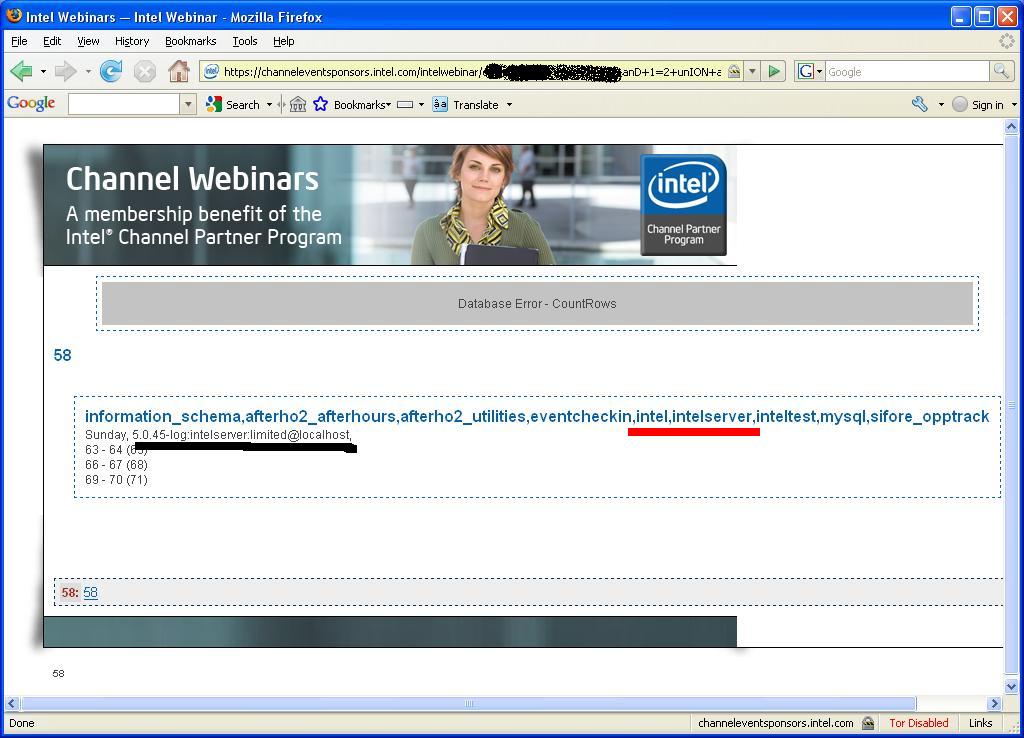Click channeleventsponsors.intel.com in status bar
This screenshot has width=1024, height=738.
775,723
